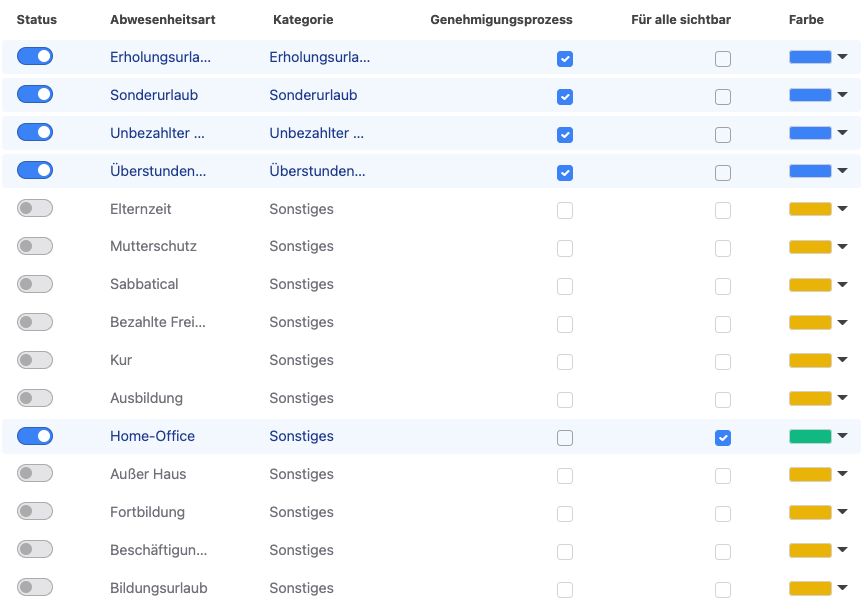Enable the Elternzeit status toggle
This screenshot has width=864, height=612.
coord(35,208)
